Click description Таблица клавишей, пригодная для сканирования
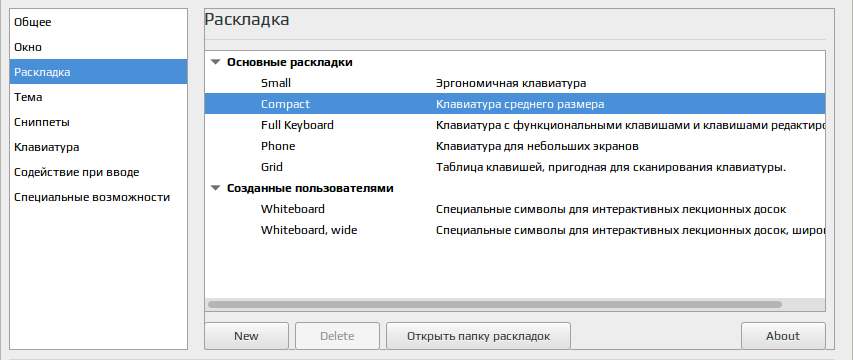The height and width of the screenshot is (360, 853). 611,167
